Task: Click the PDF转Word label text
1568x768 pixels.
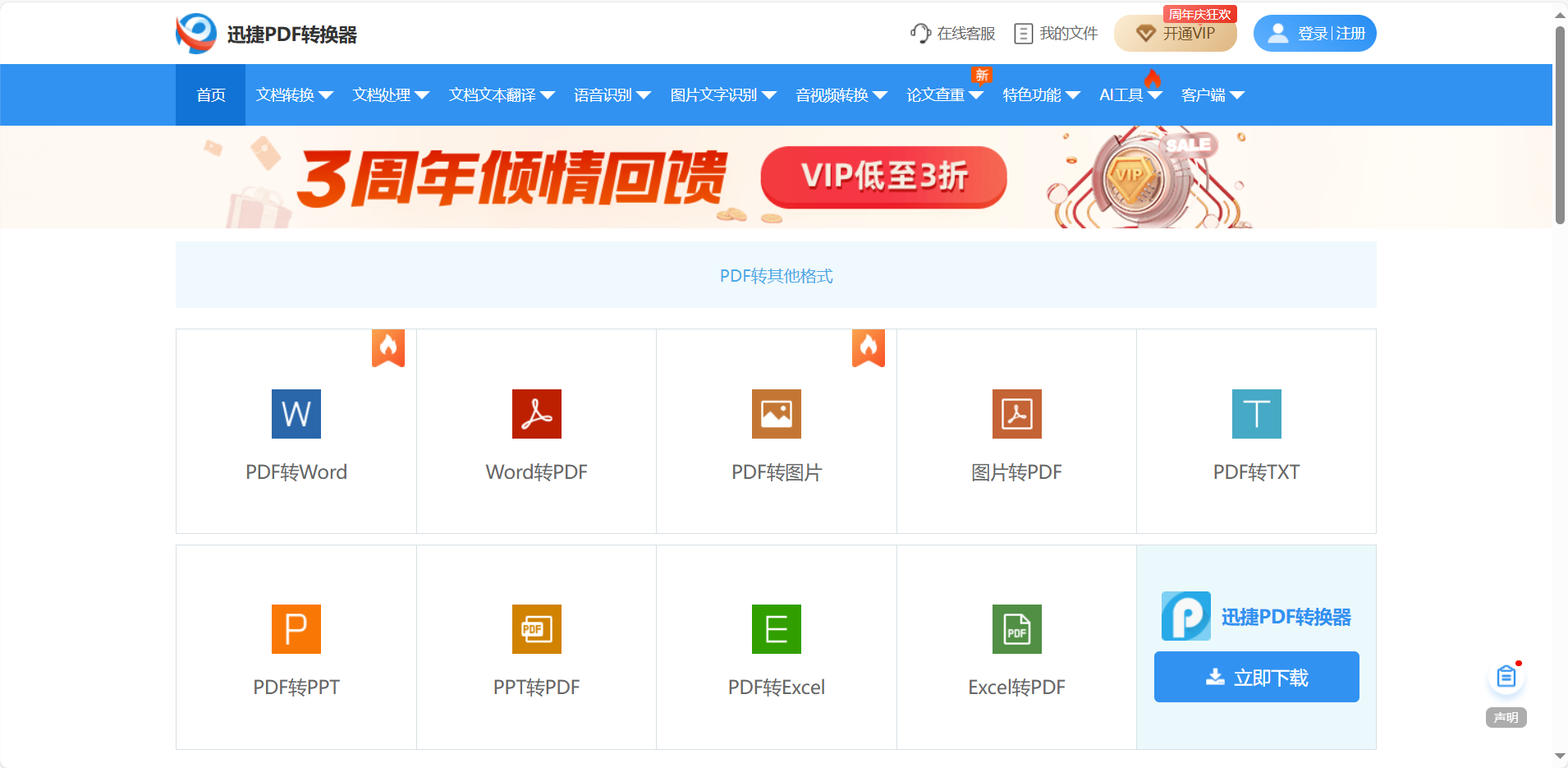Action: [x=296, y=472]
